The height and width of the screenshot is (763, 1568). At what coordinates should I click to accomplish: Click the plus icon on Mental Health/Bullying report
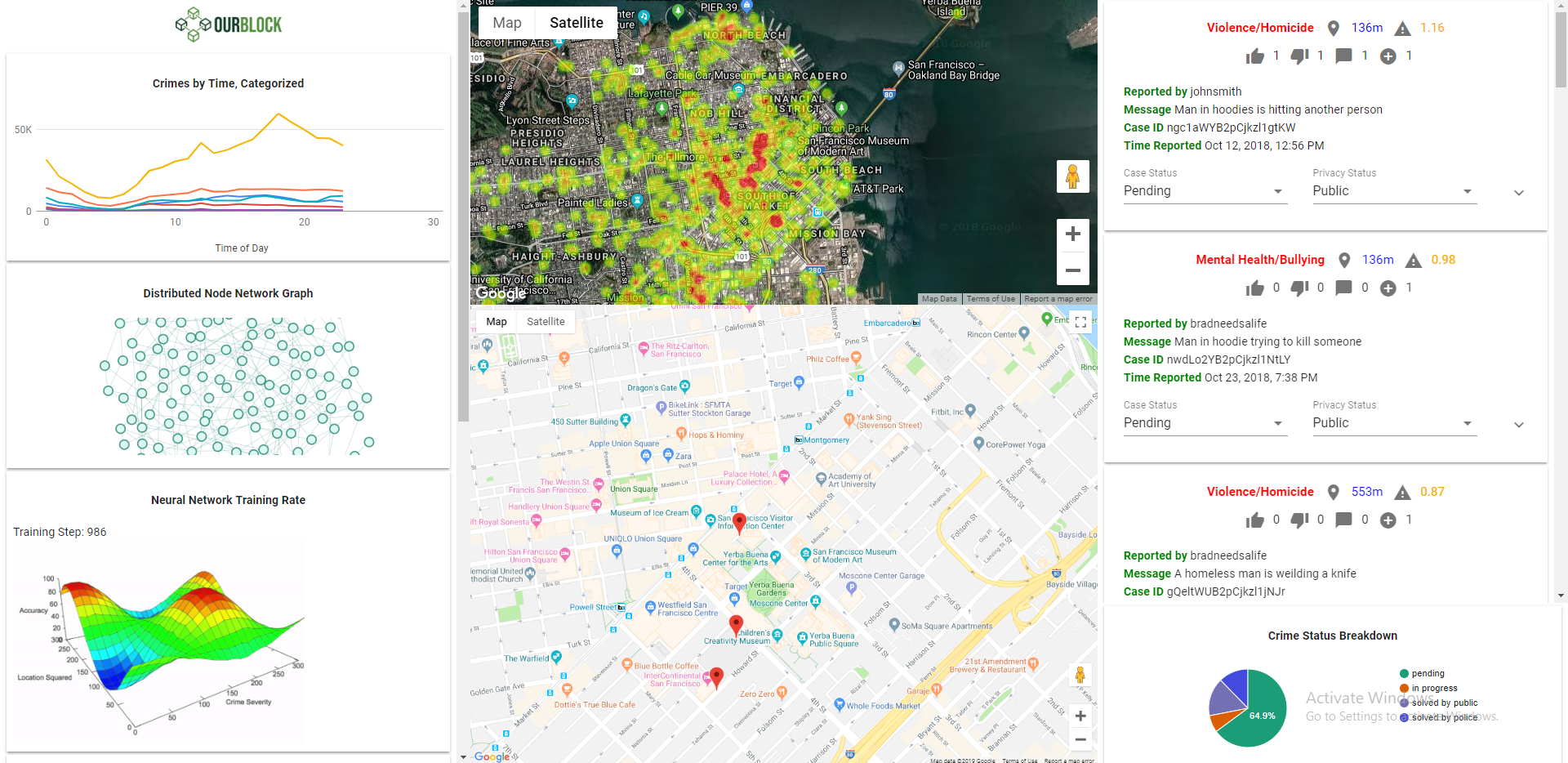click(1388, 288)
